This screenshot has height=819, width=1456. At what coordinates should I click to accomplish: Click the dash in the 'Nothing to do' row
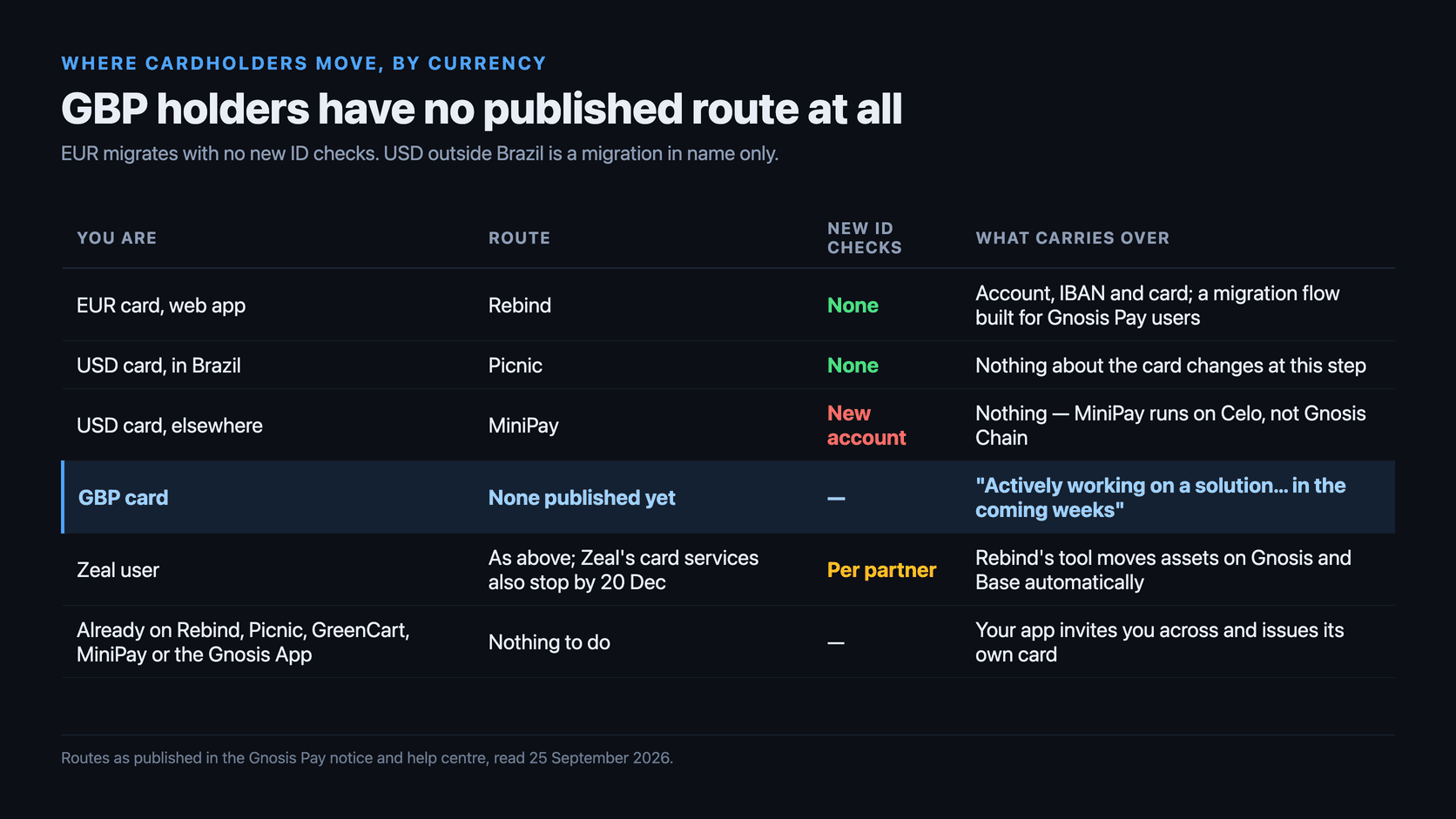click(836, 643)
